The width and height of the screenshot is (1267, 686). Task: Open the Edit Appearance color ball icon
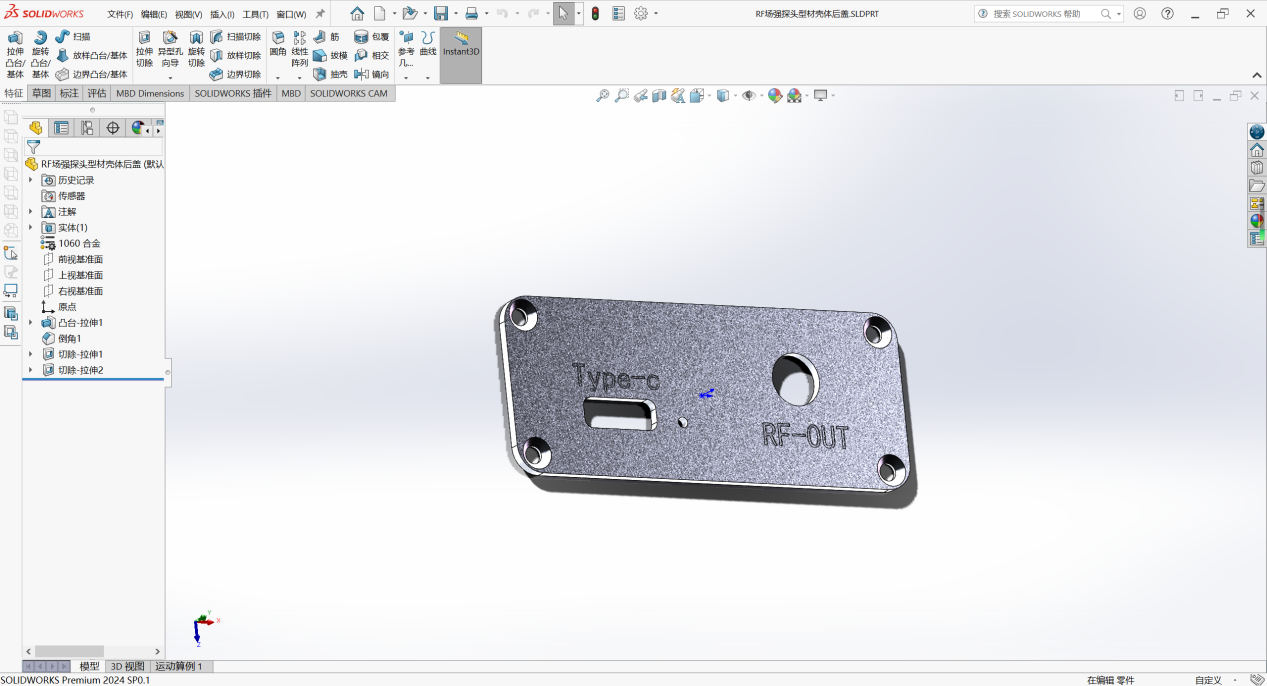pos(774,95)
